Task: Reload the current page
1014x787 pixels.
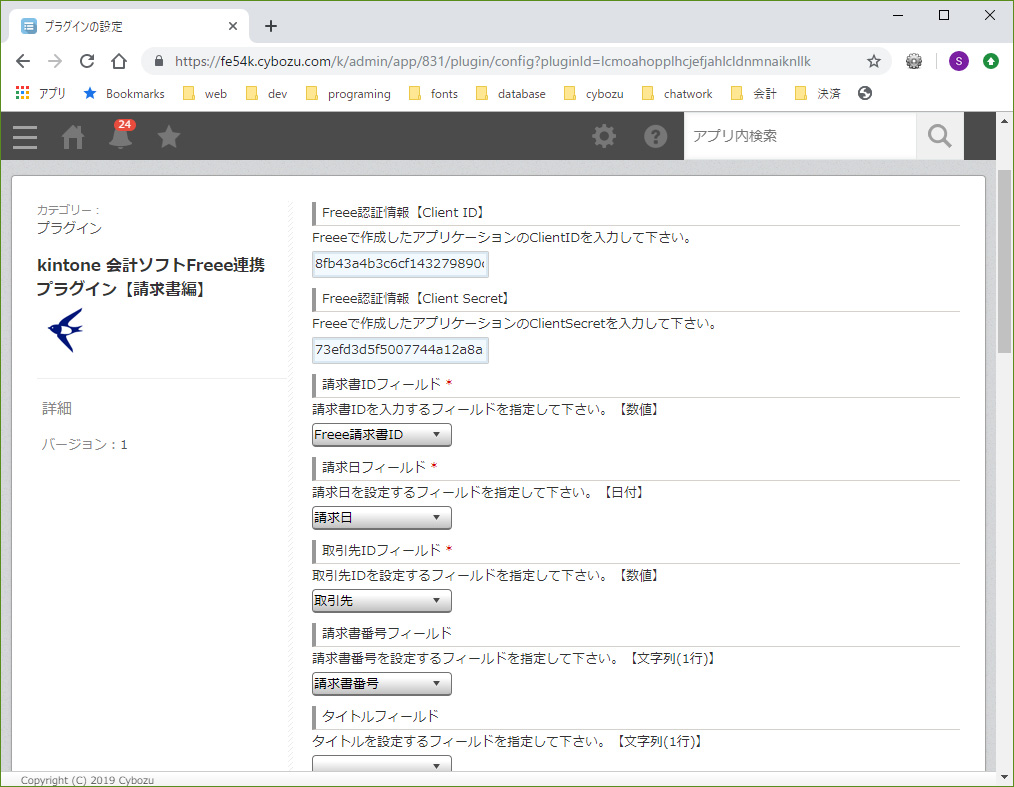Action: [x=87, y=61]
